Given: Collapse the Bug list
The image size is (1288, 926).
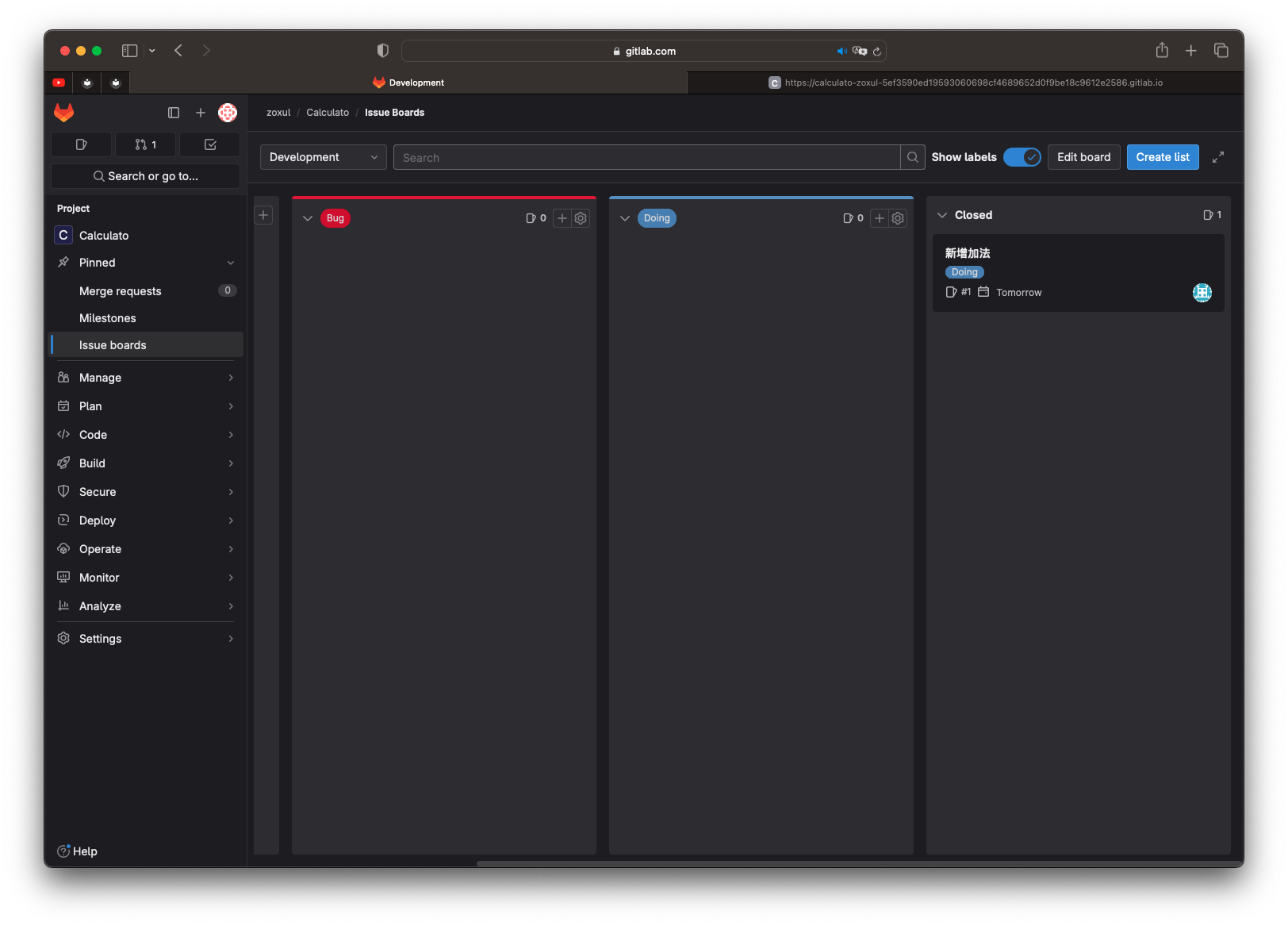Looking at the screenshot, I should (308, 218).
